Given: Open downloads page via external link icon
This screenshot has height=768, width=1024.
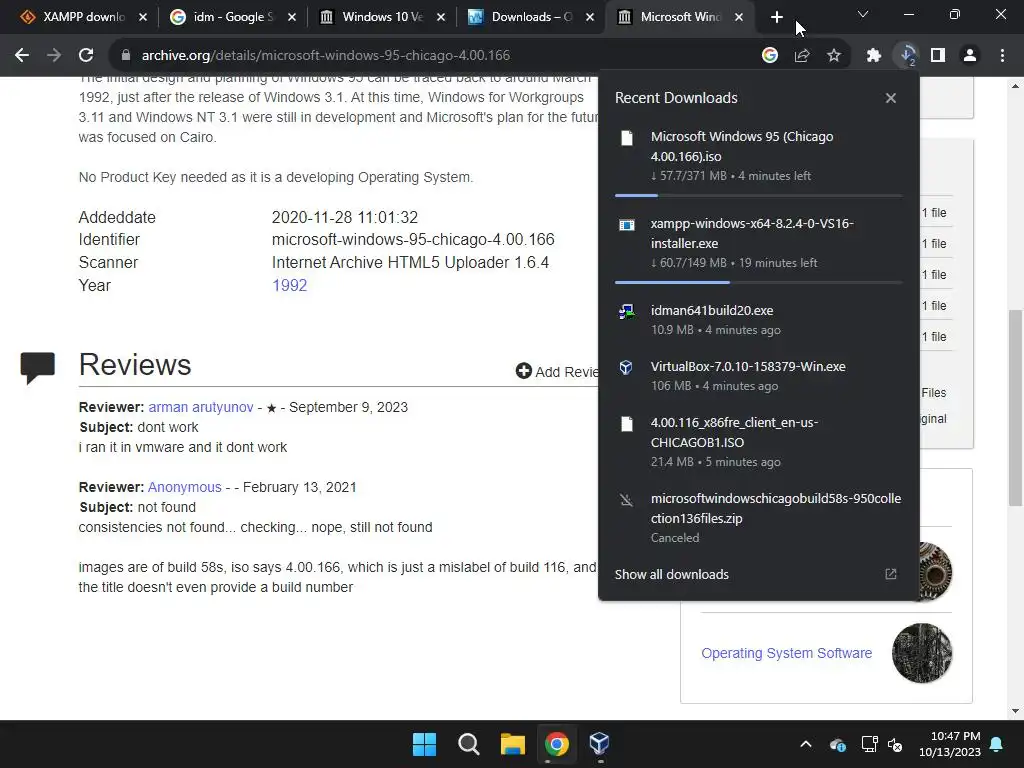Looking at the screenshot, I should (x=891, y=574).
